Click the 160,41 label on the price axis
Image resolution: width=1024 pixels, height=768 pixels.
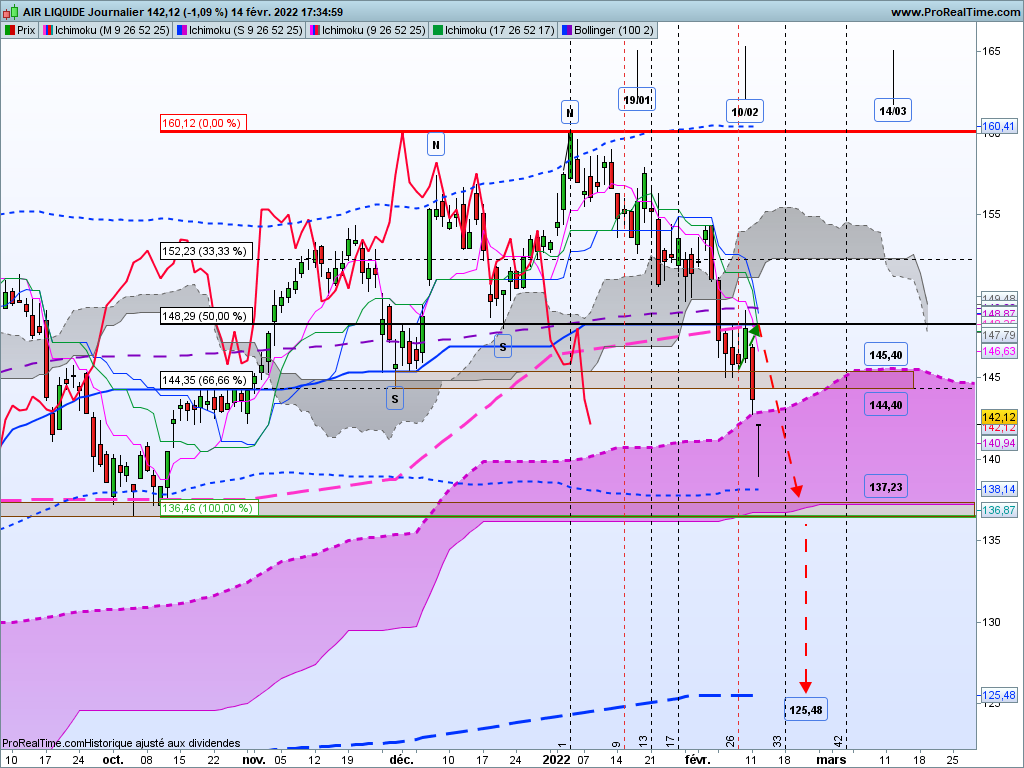pyautogui.click(x=999, y=127)
